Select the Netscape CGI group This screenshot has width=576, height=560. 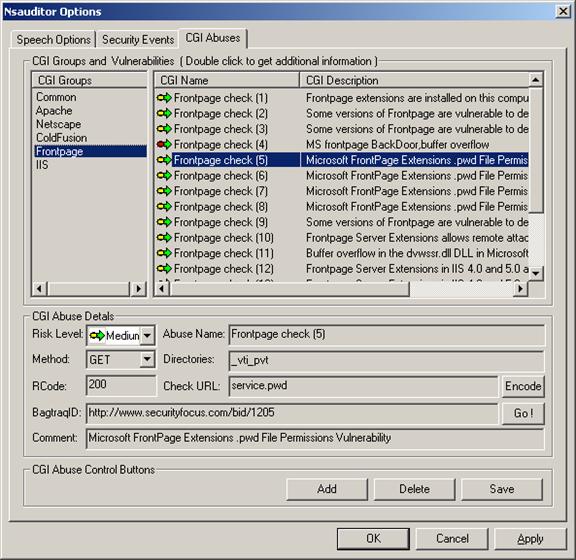(58, 124)
